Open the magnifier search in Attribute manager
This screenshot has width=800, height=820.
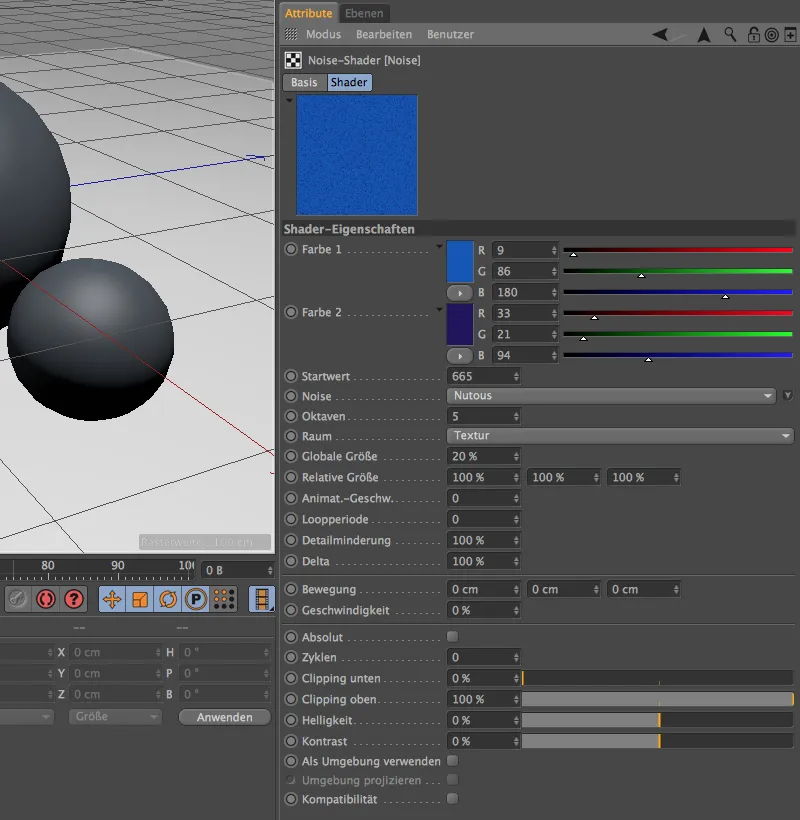(x=730, y=35)
